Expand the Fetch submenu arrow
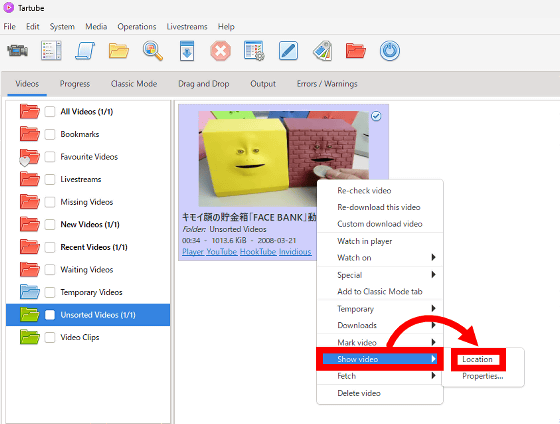The image size is (560, 424). click(433, 375)
